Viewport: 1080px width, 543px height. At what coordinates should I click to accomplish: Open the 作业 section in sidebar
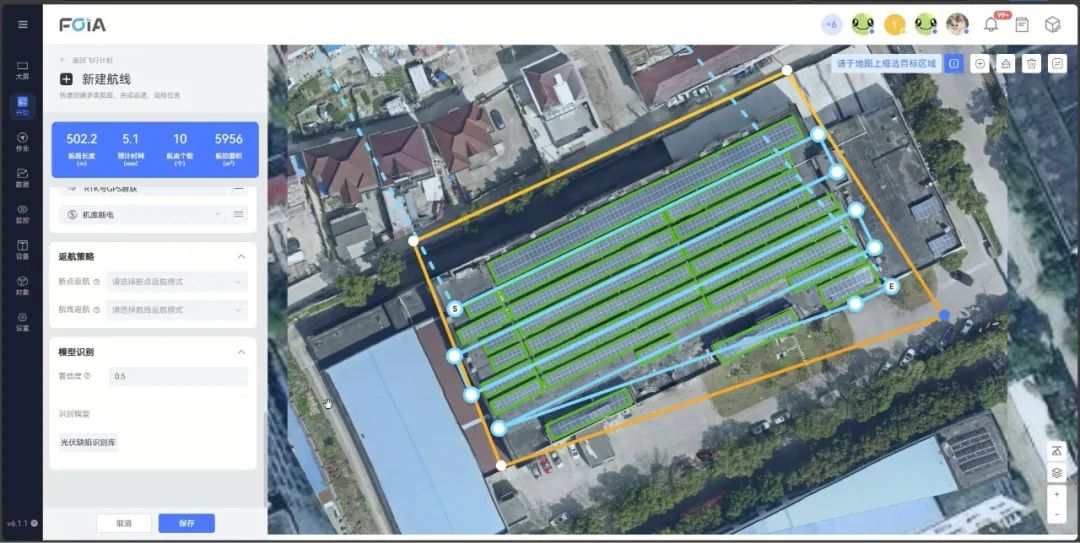pos(22,141)
